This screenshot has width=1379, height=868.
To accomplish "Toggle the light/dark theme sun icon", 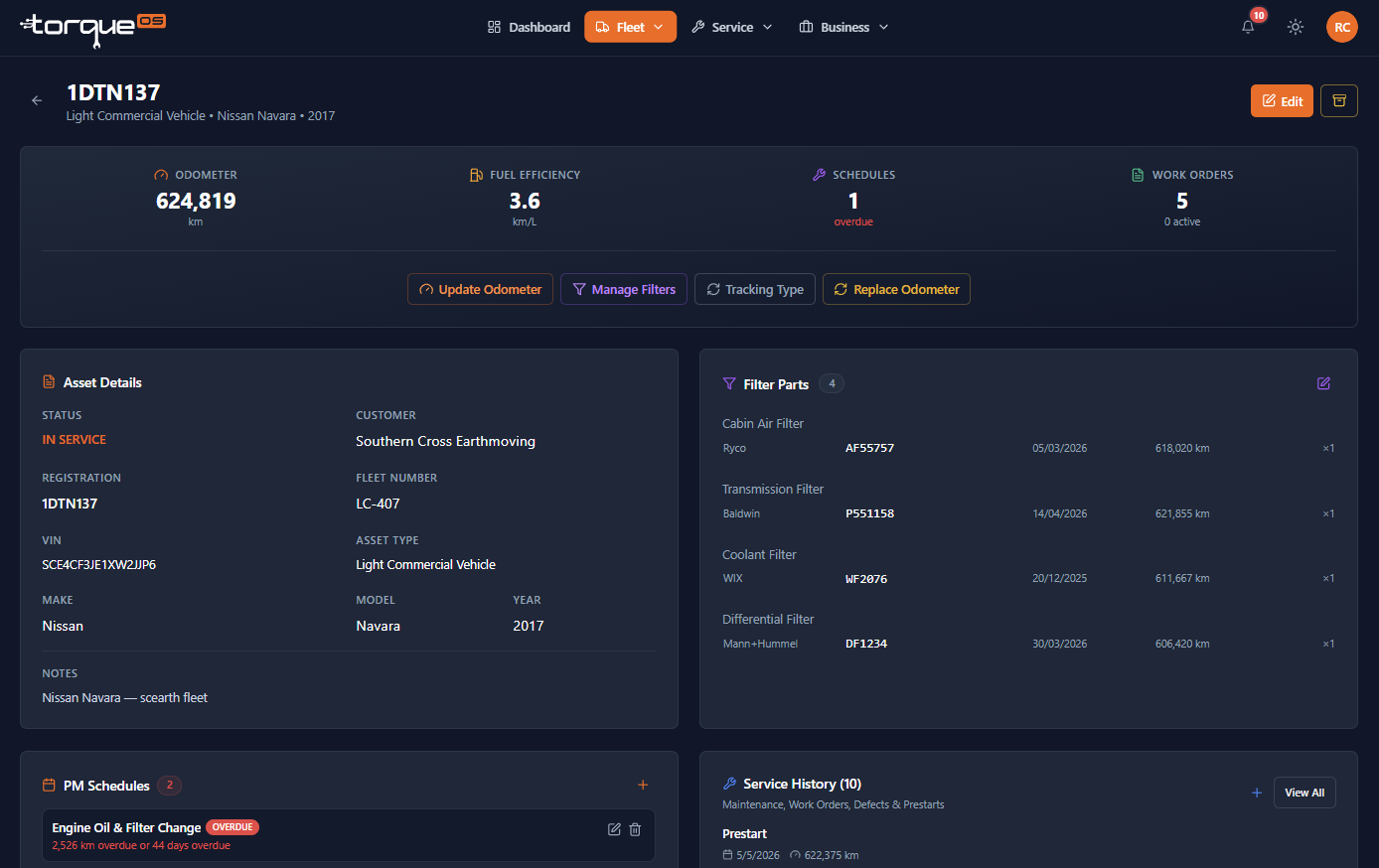I will (1296, 27).
